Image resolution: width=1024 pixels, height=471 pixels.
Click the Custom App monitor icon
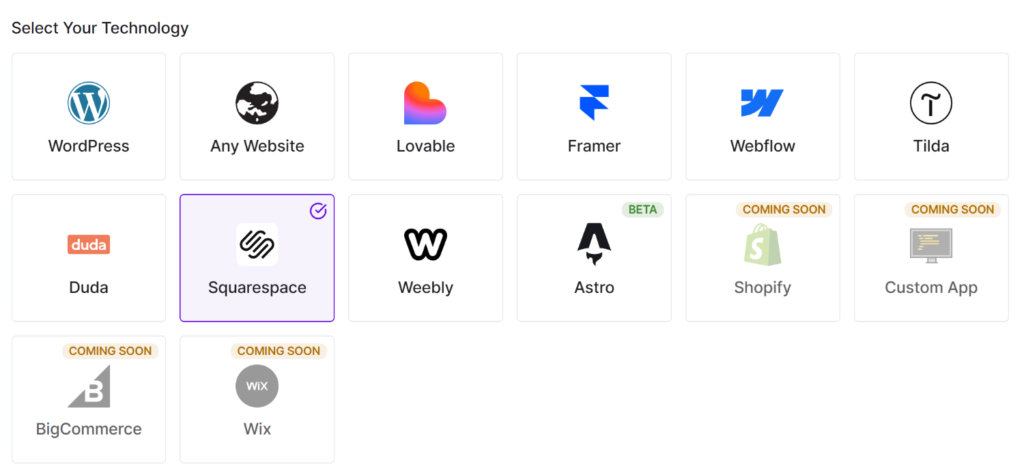click(x=931, y=245)
